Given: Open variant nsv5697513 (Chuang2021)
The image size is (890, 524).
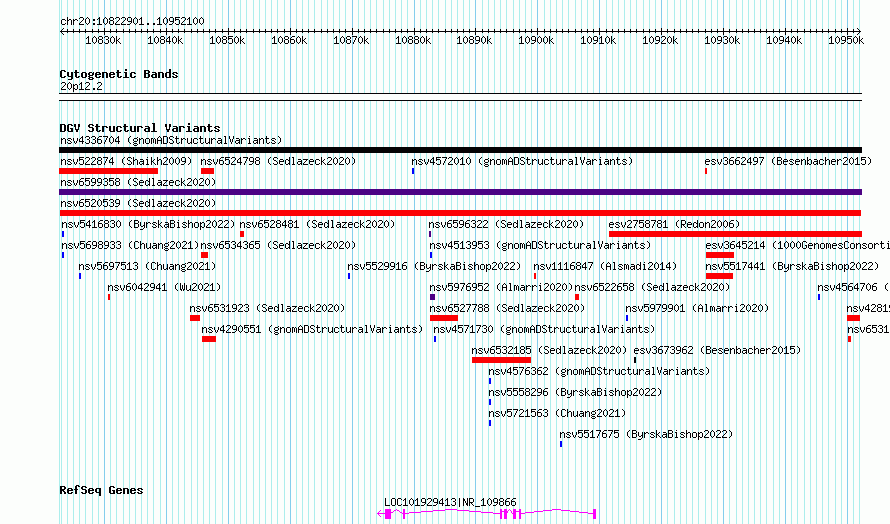Looking at the screenshot, I should click(x=148, y=266).
